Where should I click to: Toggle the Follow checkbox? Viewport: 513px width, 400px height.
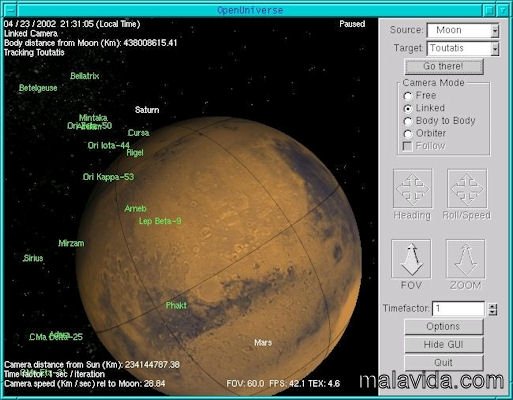407,146
